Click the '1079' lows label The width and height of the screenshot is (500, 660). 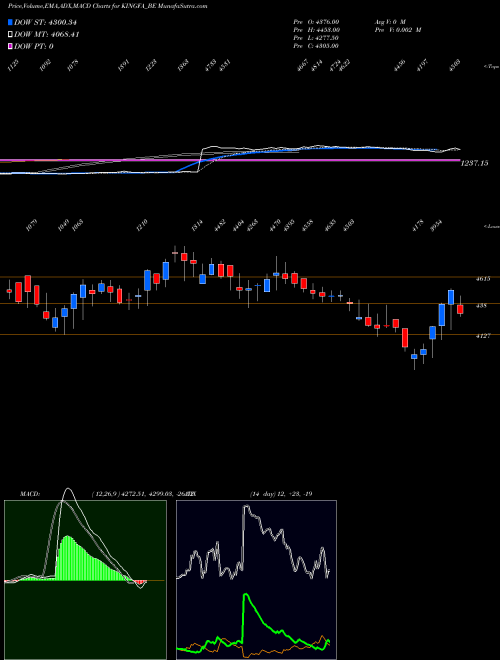[32, 226]
